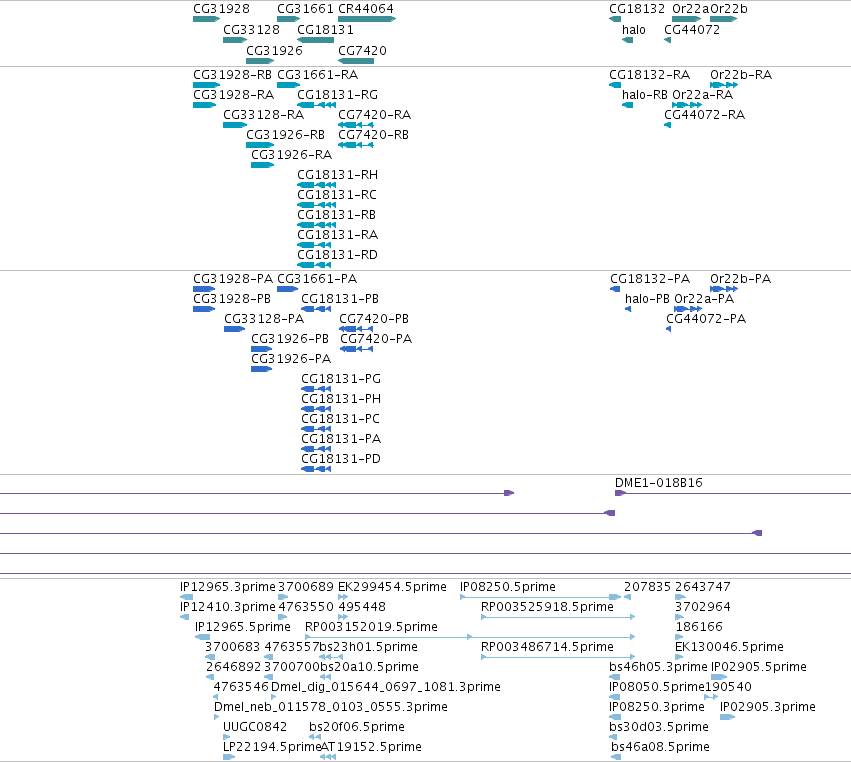The height and width of the screenshot is (762, 851).
Task: Click the RP003525918.5prime EST label
Action: tap(547, 607)
